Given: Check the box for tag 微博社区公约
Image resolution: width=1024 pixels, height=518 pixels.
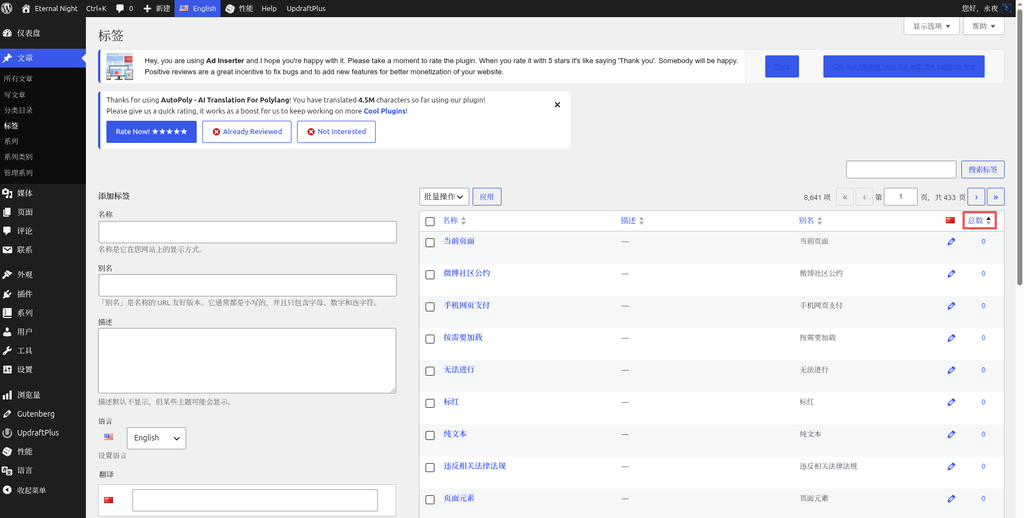Looking at the screenshot, I should coord(430,274).
